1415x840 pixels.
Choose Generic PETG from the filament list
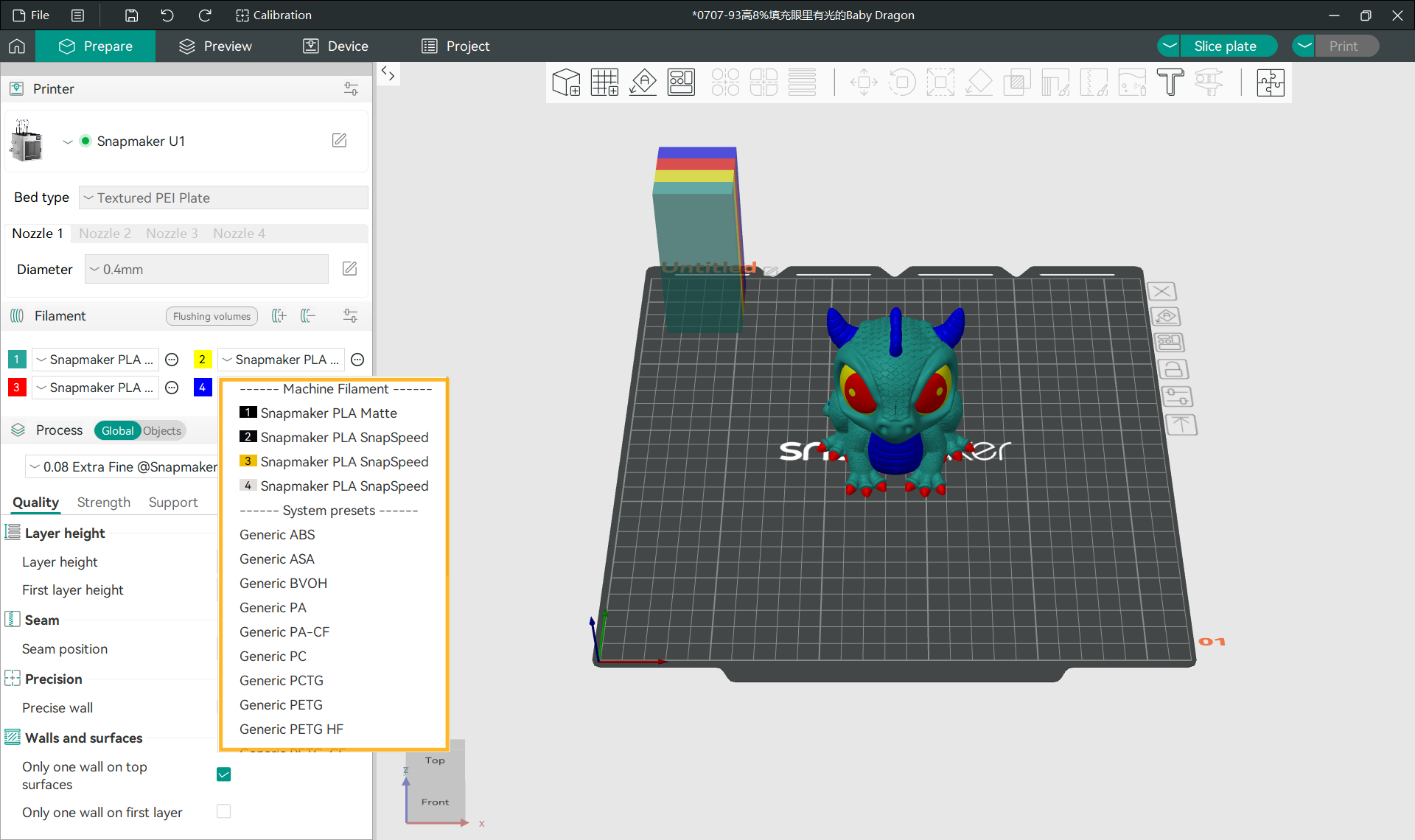tap(281, 705)
